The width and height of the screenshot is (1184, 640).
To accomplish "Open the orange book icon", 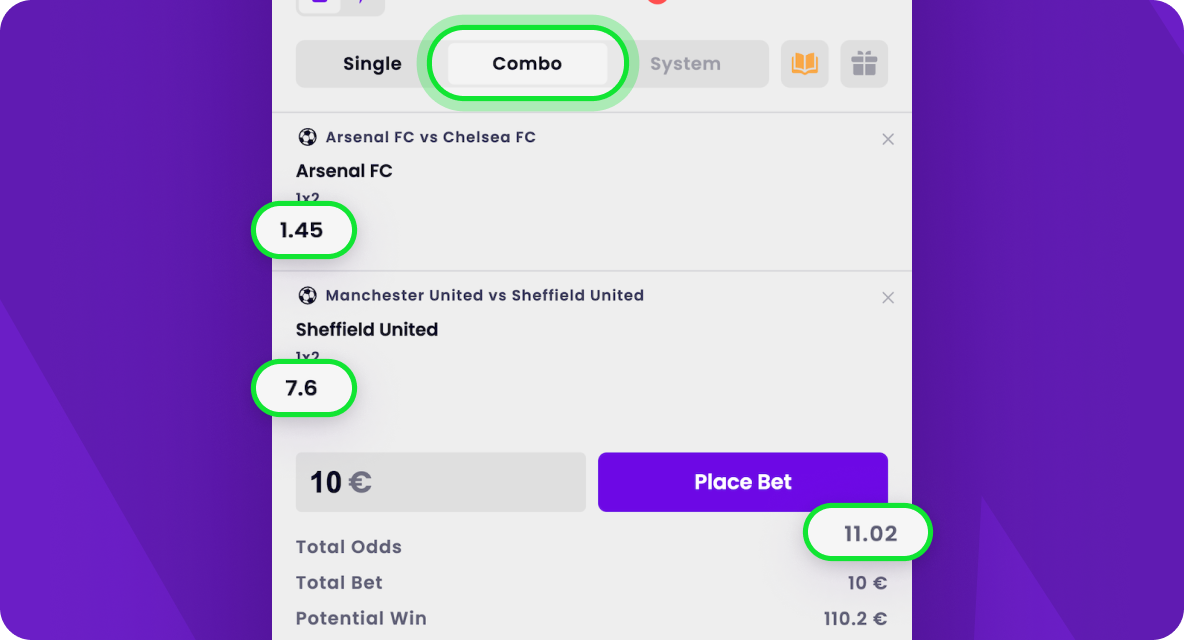I will (805, 64).
